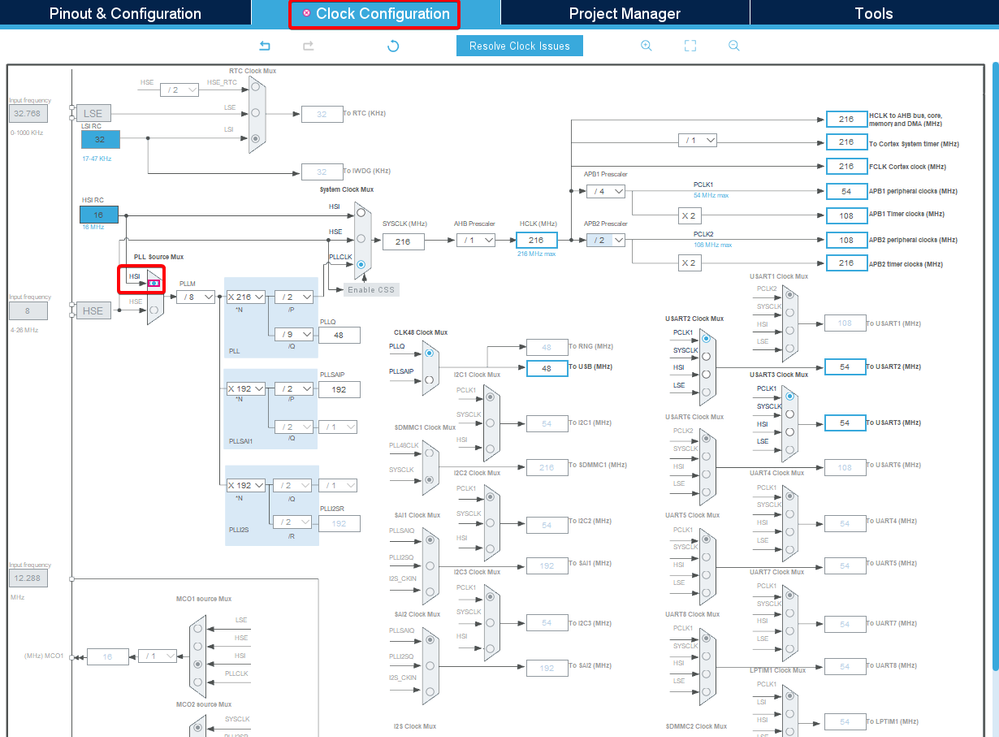Click the Resolve Clock Issues button

tap(519, 46)
